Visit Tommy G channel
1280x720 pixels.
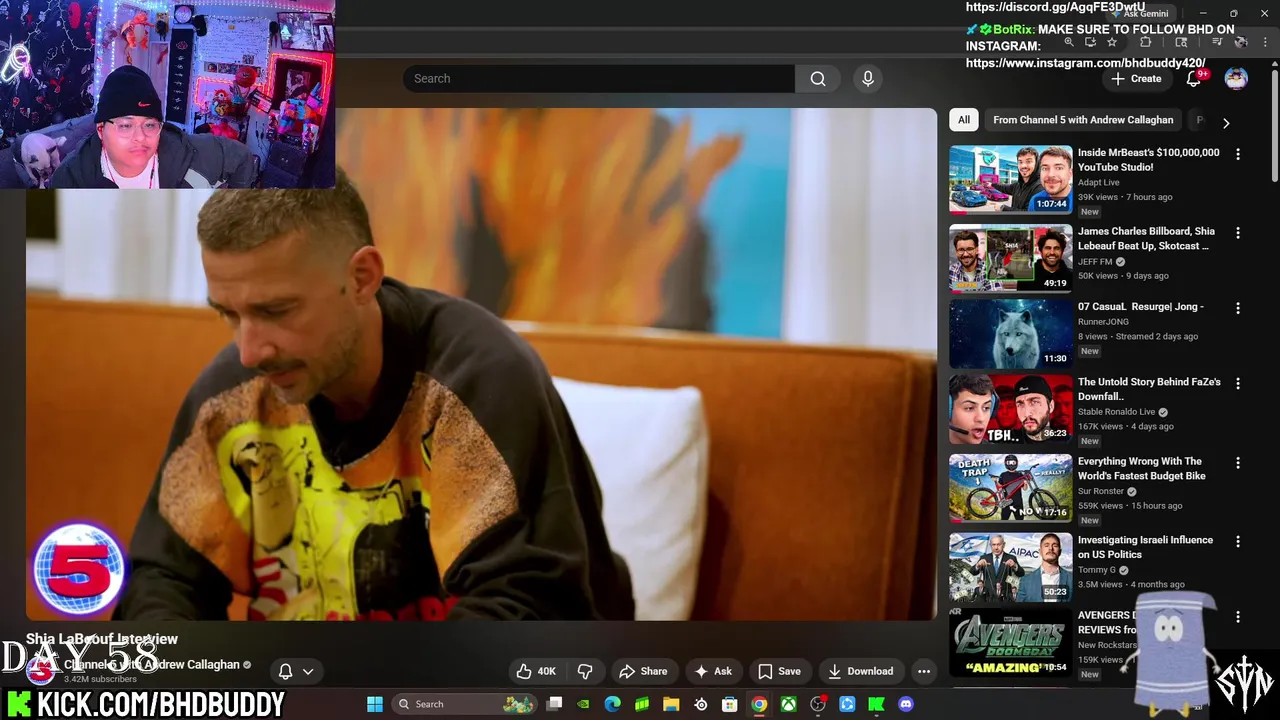click(1096, 570)
